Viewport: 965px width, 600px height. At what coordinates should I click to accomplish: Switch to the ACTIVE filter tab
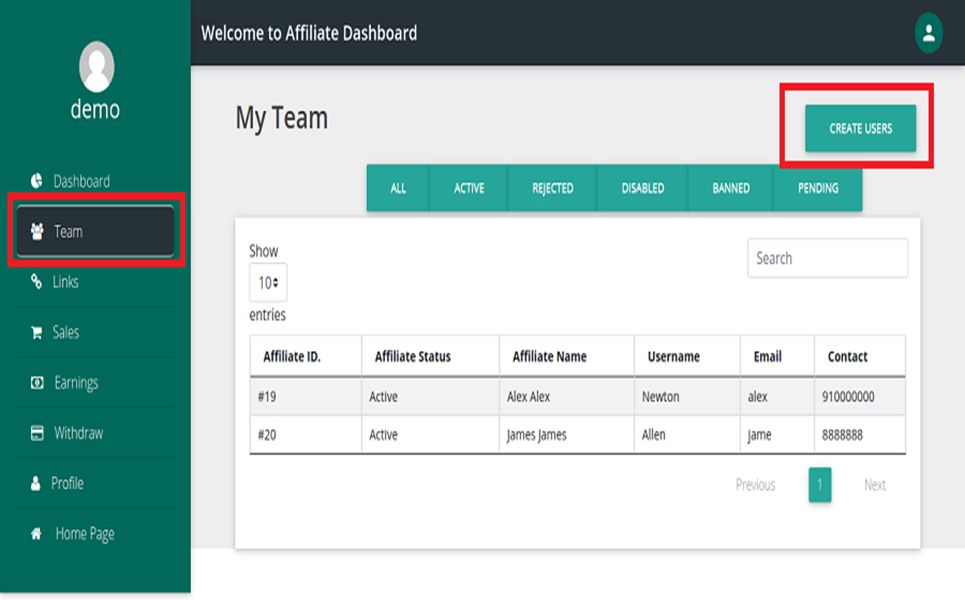469,188
